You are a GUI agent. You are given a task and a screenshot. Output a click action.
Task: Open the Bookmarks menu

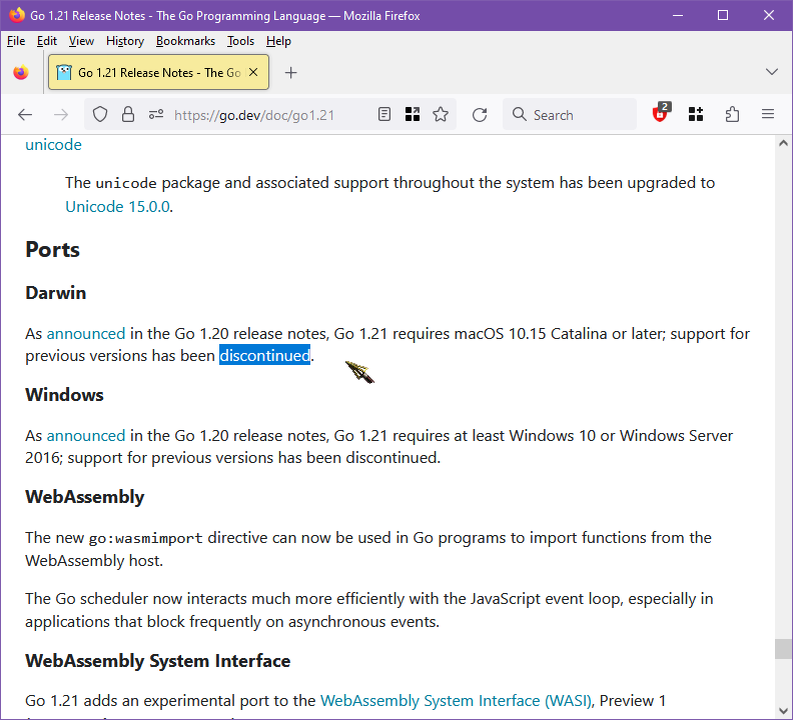pyautogui.click(x=185, y=41)
